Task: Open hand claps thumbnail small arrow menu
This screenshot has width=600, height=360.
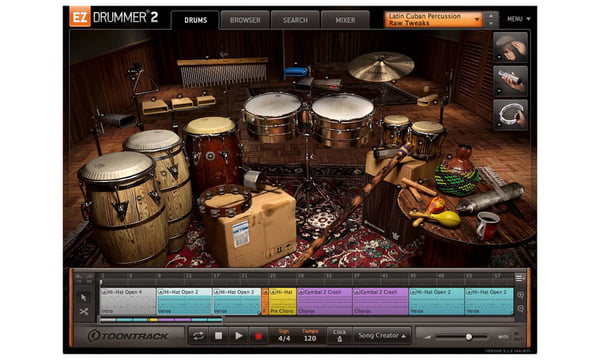Action: 499,57
